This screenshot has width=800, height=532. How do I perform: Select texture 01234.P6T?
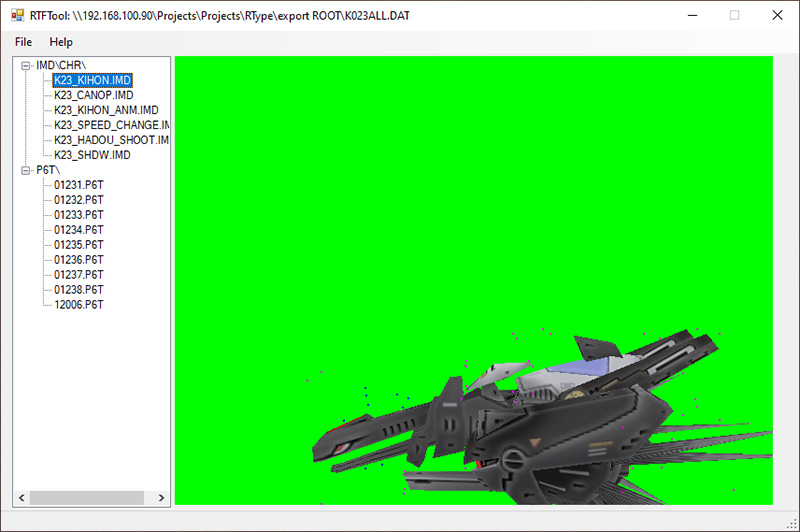(79, 230)
